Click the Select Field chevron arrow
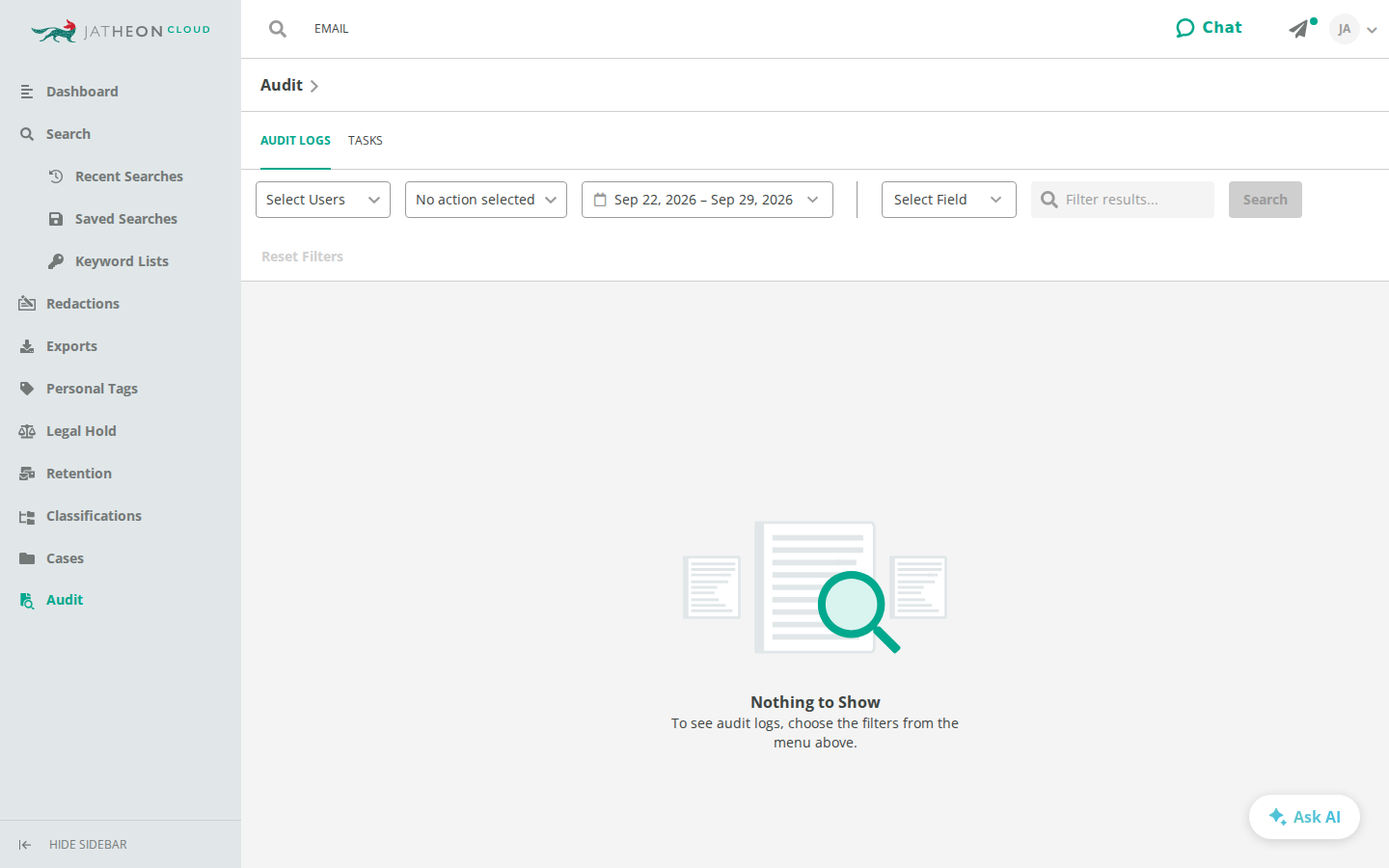The height and width of the screenshot is (868, 1389). [x=996, y=200]
